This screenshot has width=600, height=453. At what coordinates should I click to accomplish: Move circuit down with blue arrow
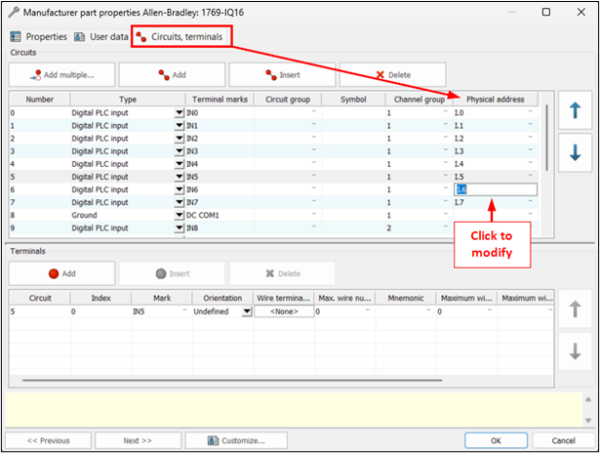pos(575,153)
